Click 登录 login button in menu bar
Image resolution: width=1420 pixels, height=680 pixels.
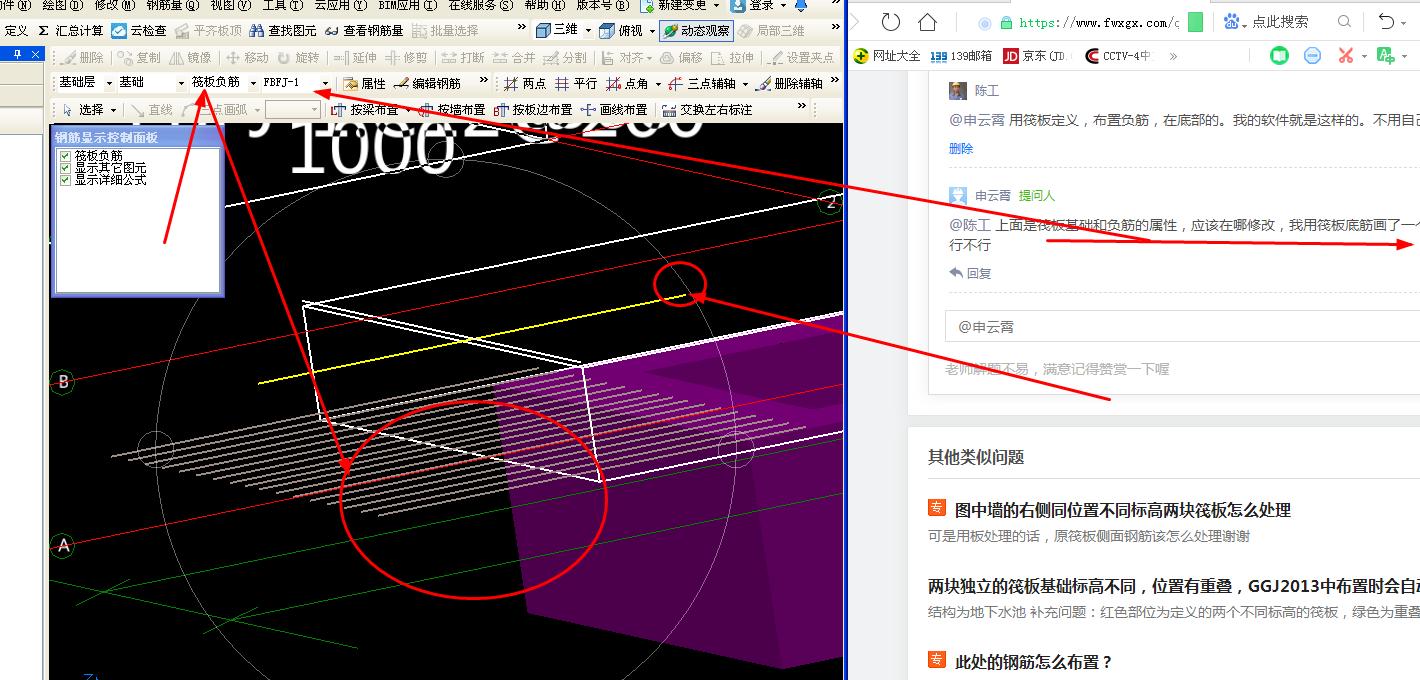[x=752, y=5]
